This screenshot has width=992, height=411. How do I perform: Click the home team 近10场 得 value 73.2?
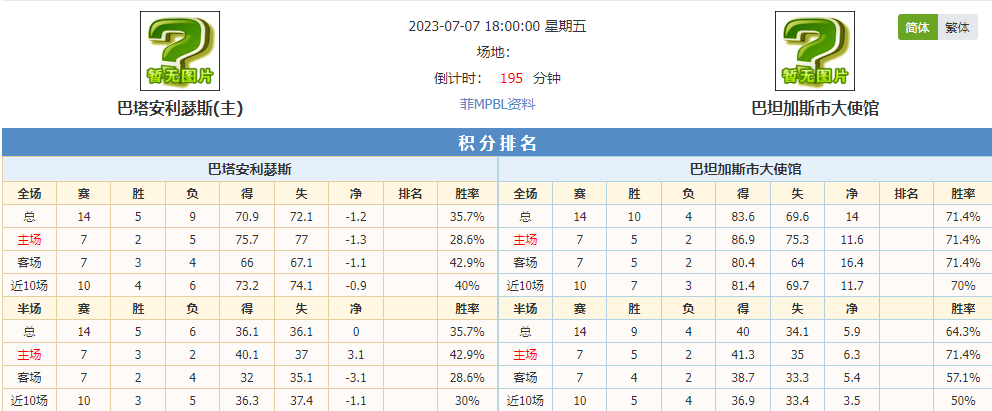tap(247, 286)
